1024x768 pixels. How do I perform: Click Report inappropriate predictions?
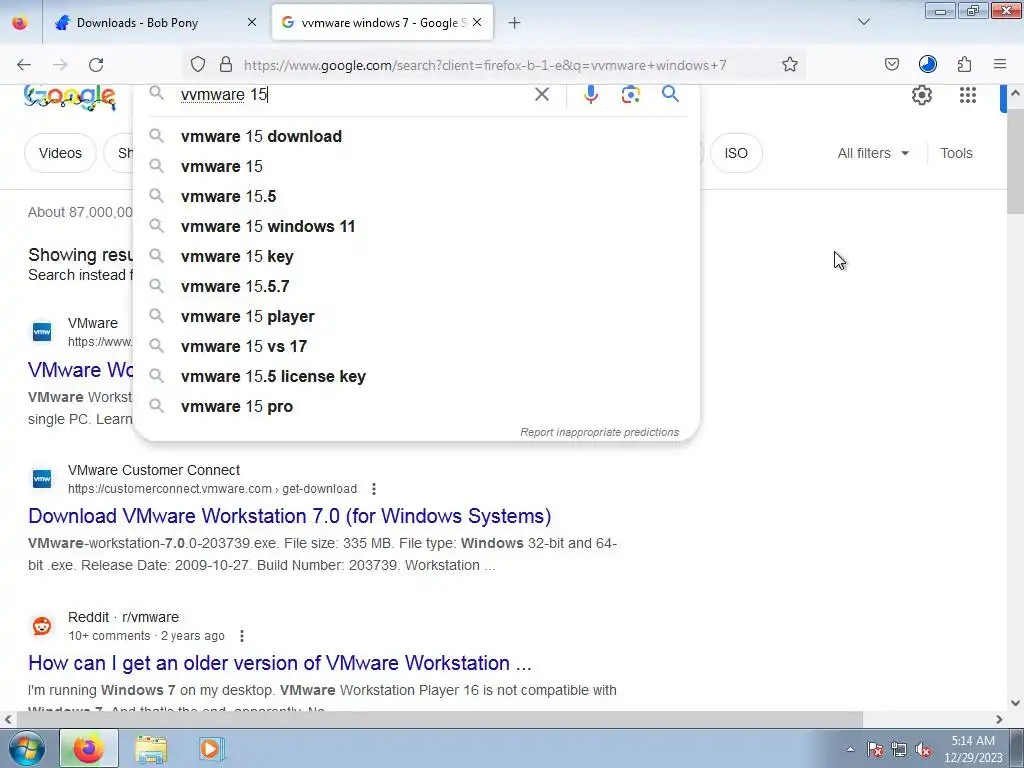pos(599,432)
